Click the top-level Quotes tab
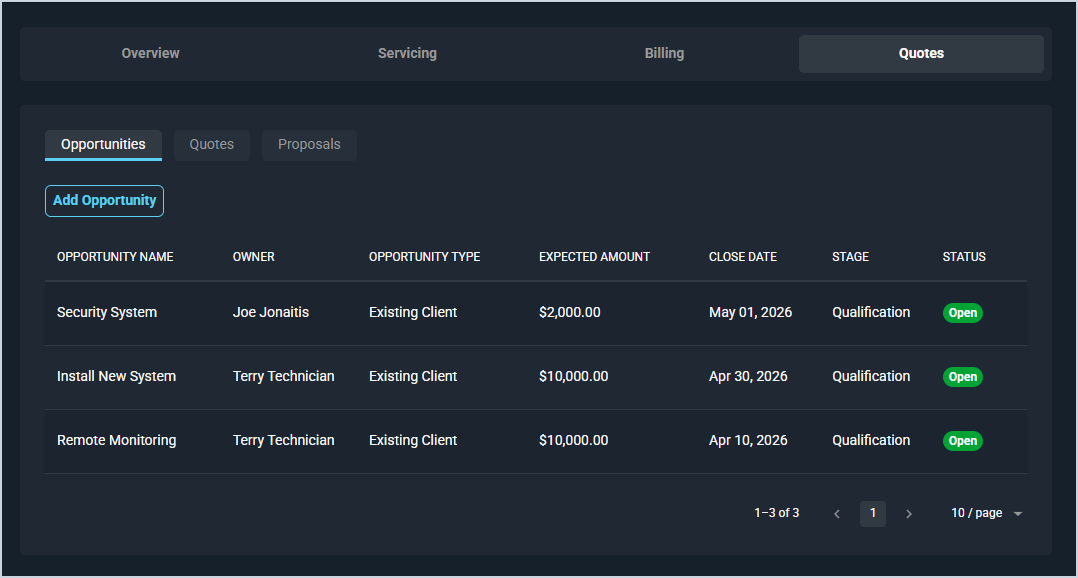 [x=921, y=53]
